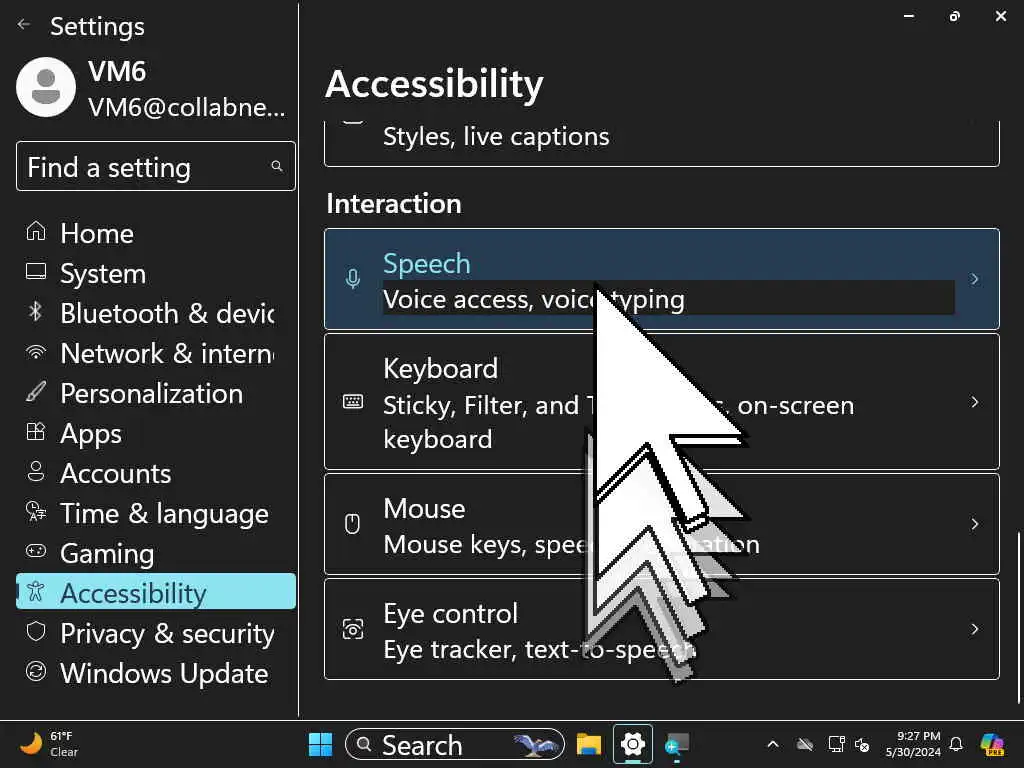Click the muted volume tray icon
1024x768 pixels.
(x=863, y=744)
